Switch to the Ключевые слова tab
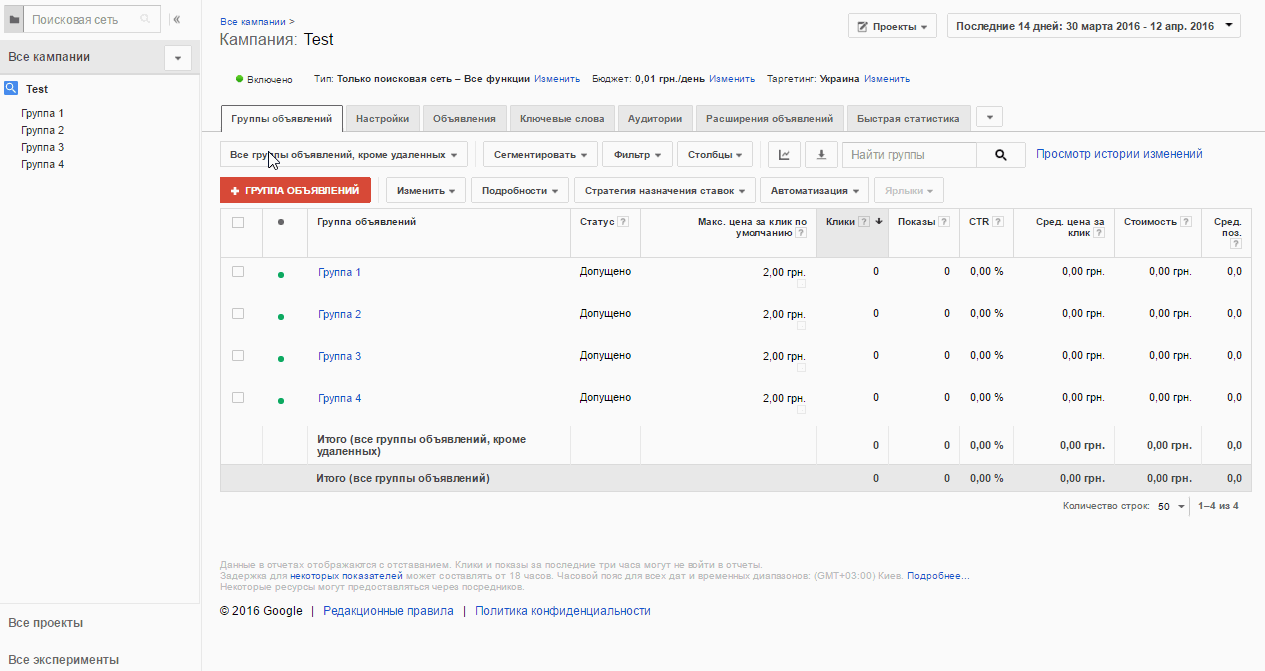Screen dimensions: 1265x671 click(x=562, y=118)
